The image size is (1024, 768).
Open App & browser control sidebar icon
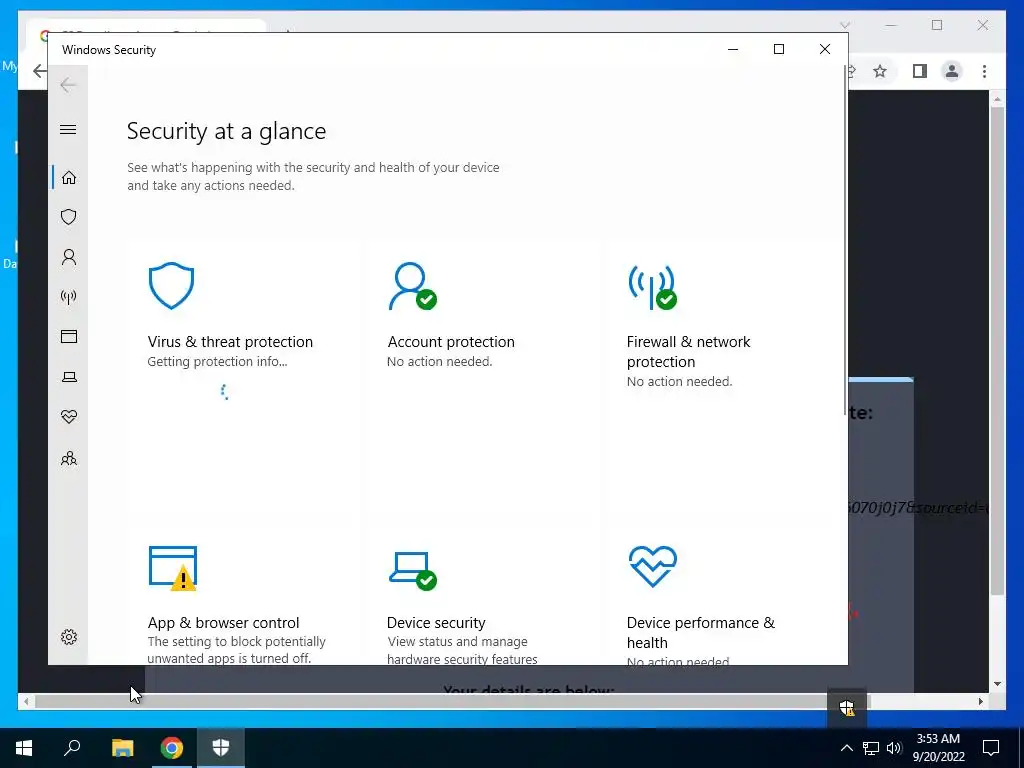pos(69,336)
